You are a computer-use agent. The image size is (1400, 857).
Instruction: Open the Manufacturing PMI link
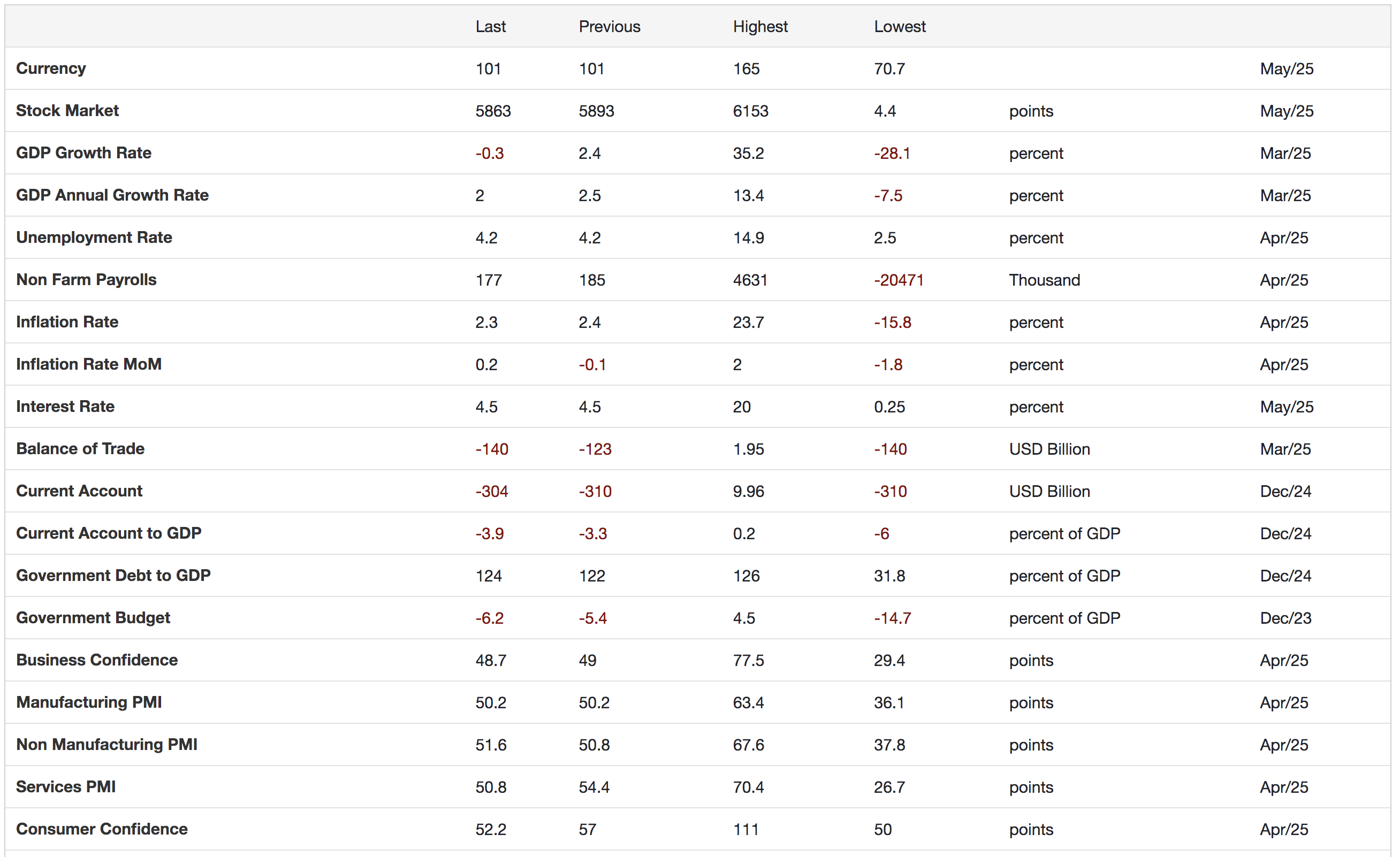(x=89, y=702)
